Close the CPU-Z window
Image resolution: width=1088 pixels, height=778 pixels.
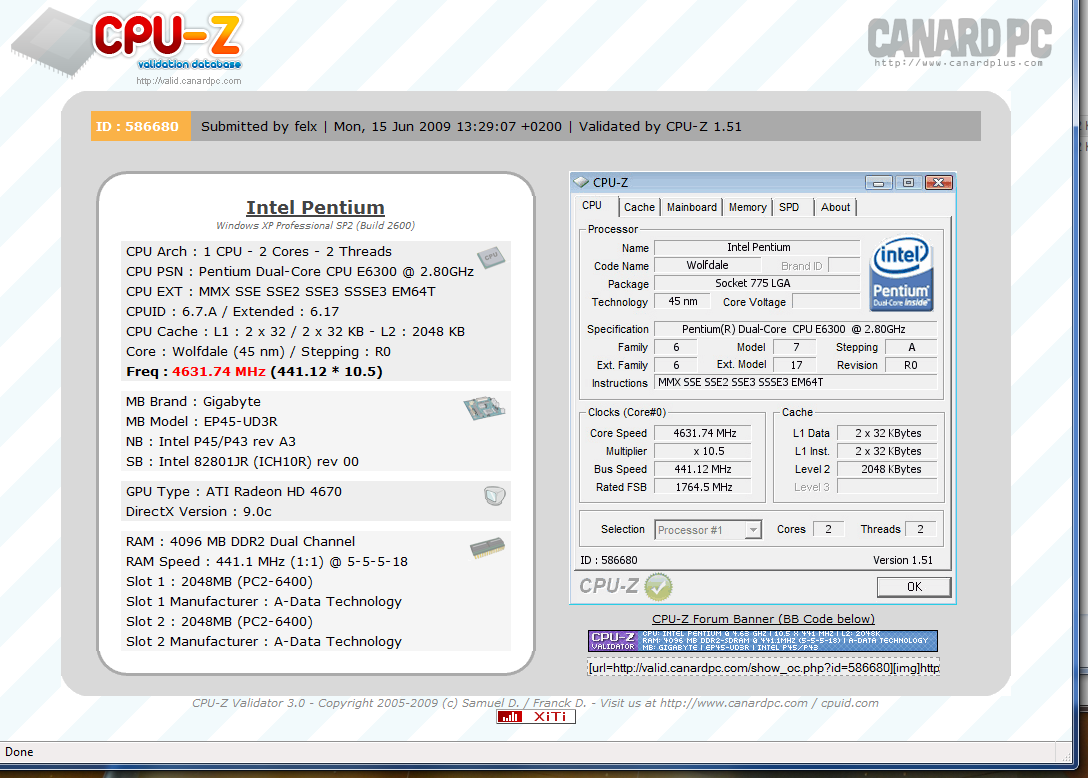tap(939, 183)
